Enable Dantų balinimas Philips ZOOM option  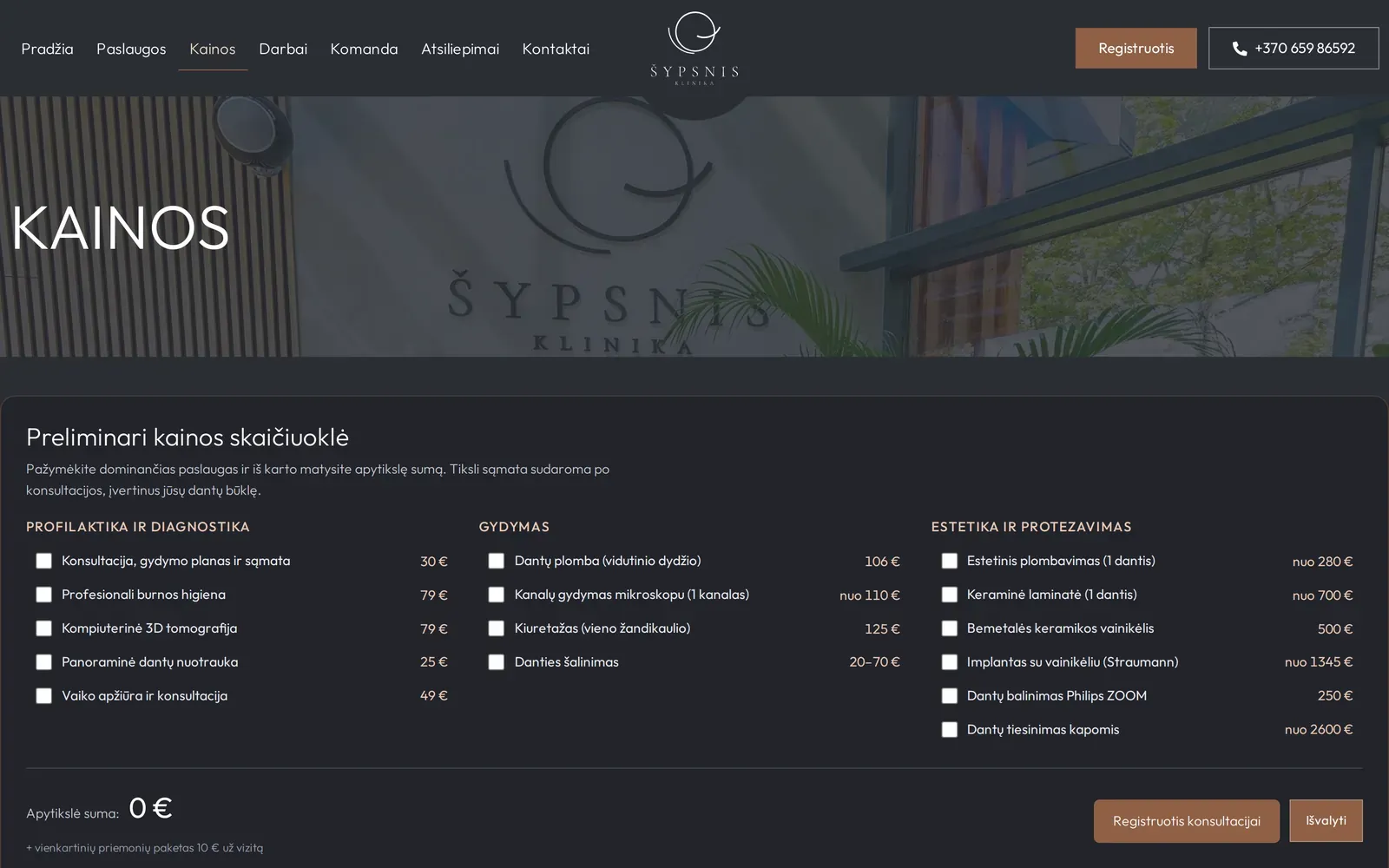tap(950, 696)
